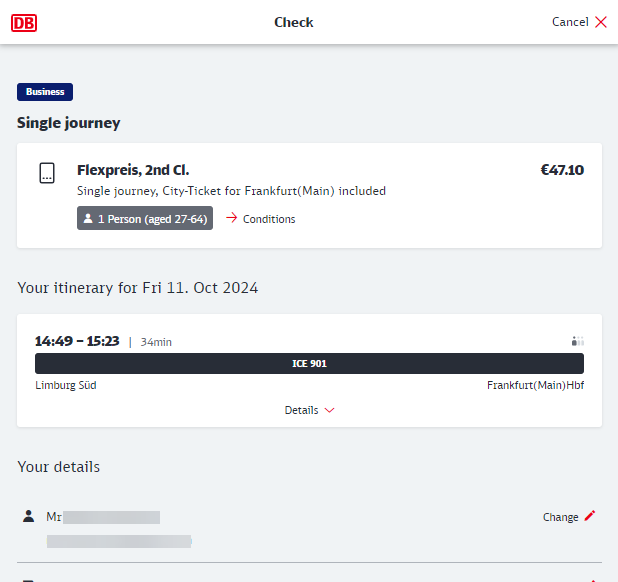Select the ICE 901 train bar
This screenshot has width=618, height=582.
point(309,363)
